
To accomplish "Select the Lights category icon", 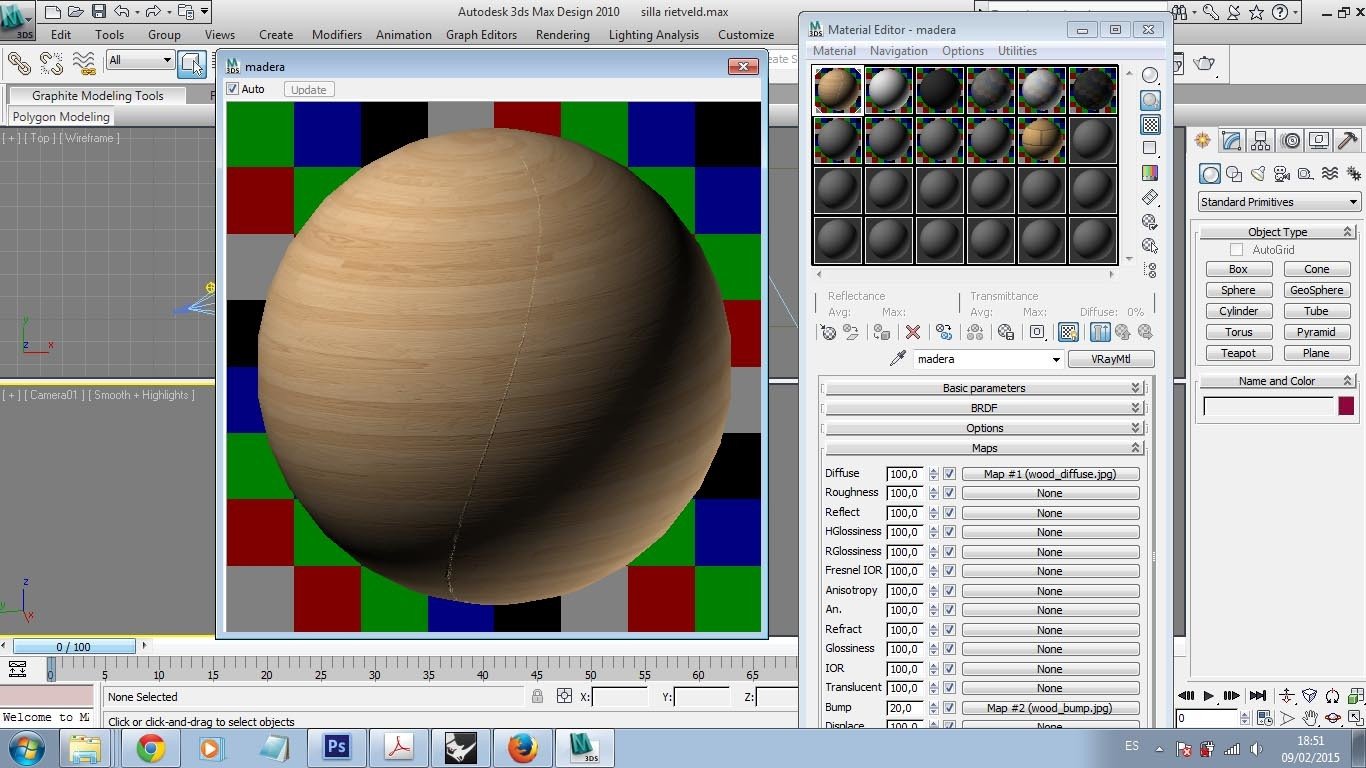I will pos(1258,174).
